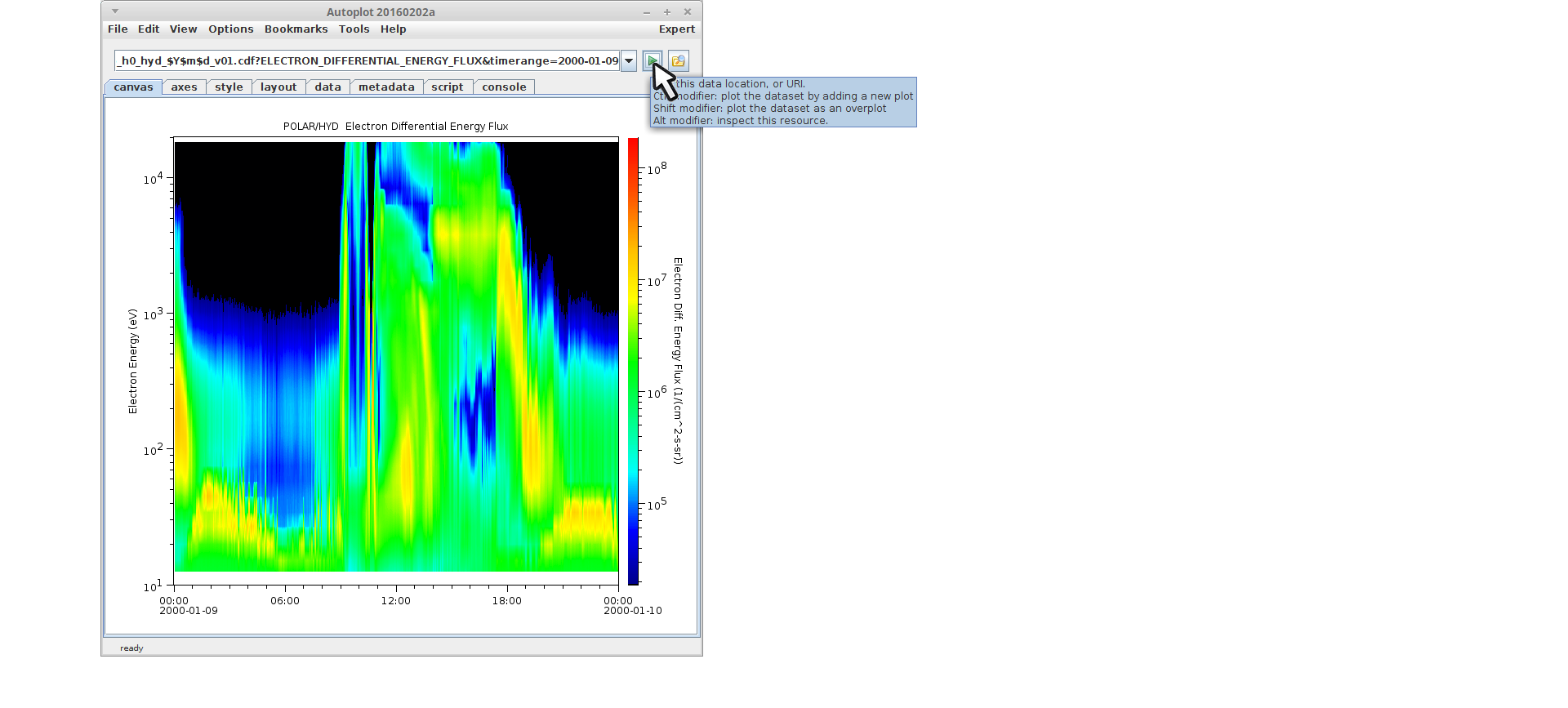Viewport: 1568px width, 708px height.
Task: Click the Expert mode button
Action: coord(676,29)
